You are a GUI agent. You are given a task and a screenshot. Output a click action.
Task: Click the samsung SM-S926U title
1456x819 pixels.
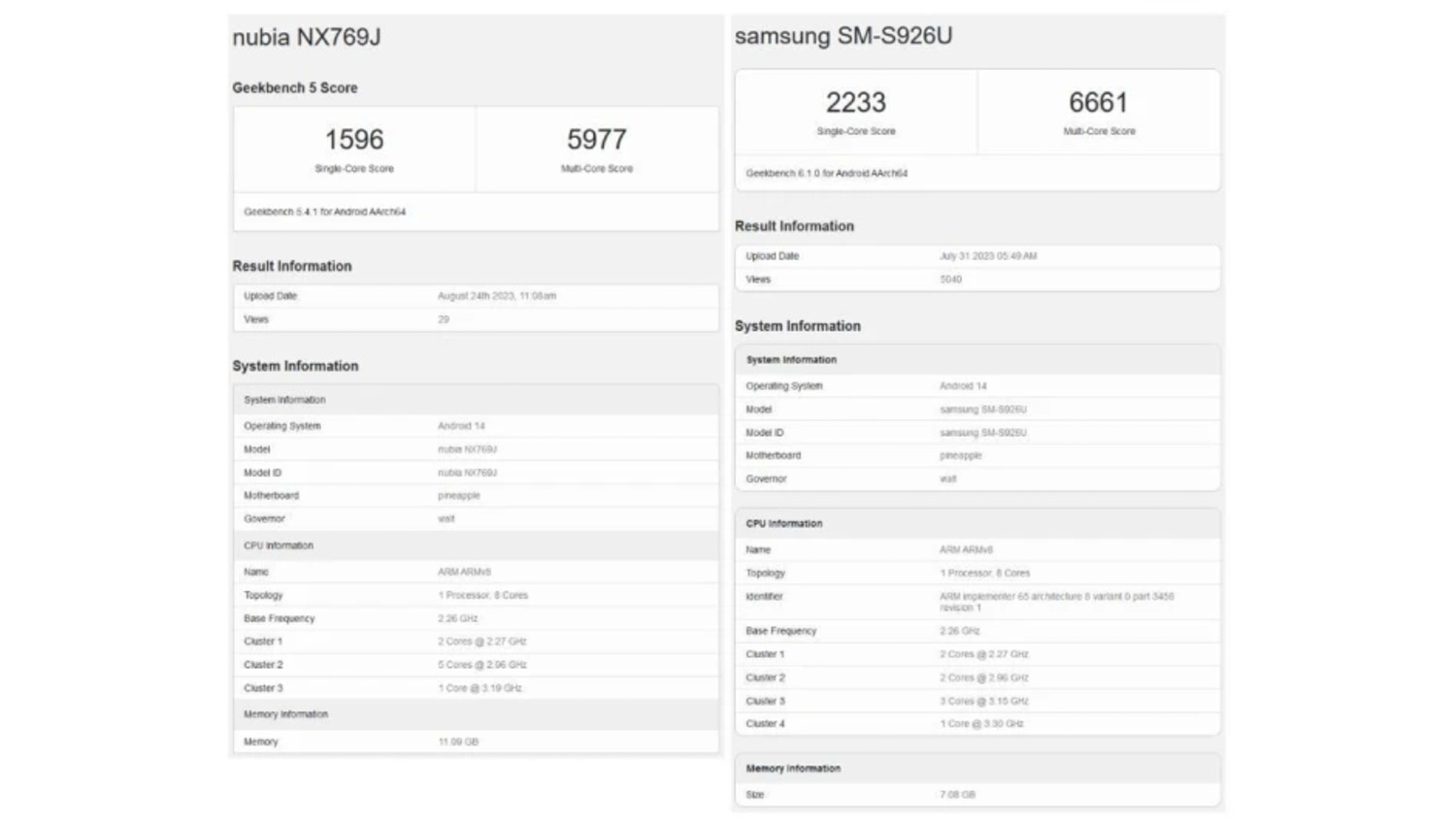[x=843, y=36]
